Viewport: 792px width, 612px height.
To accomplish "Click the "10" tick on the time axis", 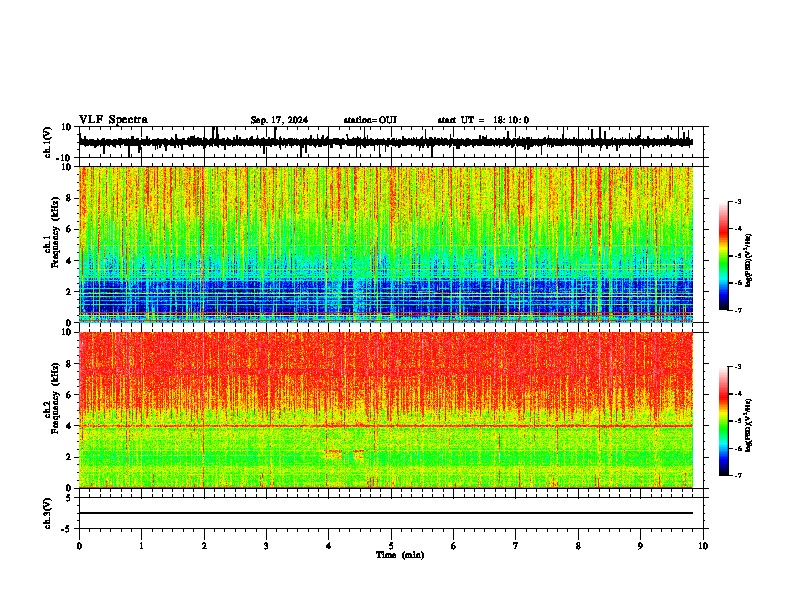I will (x=703, y=546).
